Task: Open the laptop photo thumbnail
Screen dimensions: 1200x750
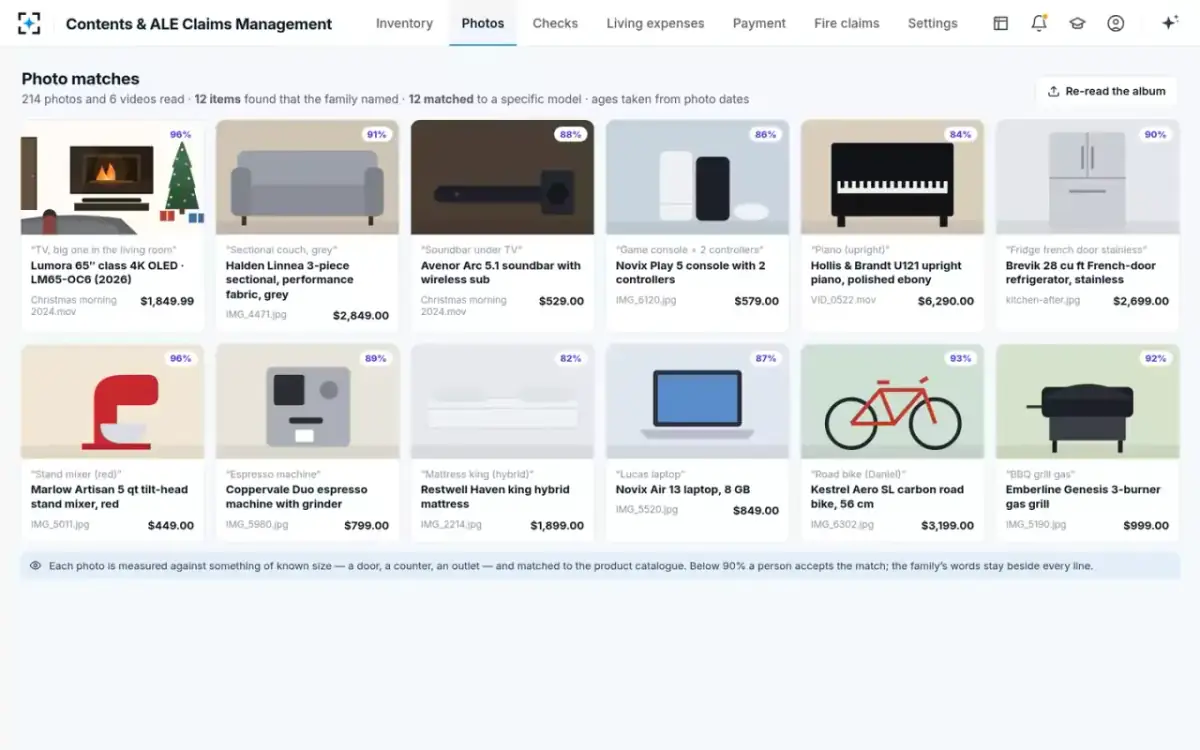Action: (698, 402)
